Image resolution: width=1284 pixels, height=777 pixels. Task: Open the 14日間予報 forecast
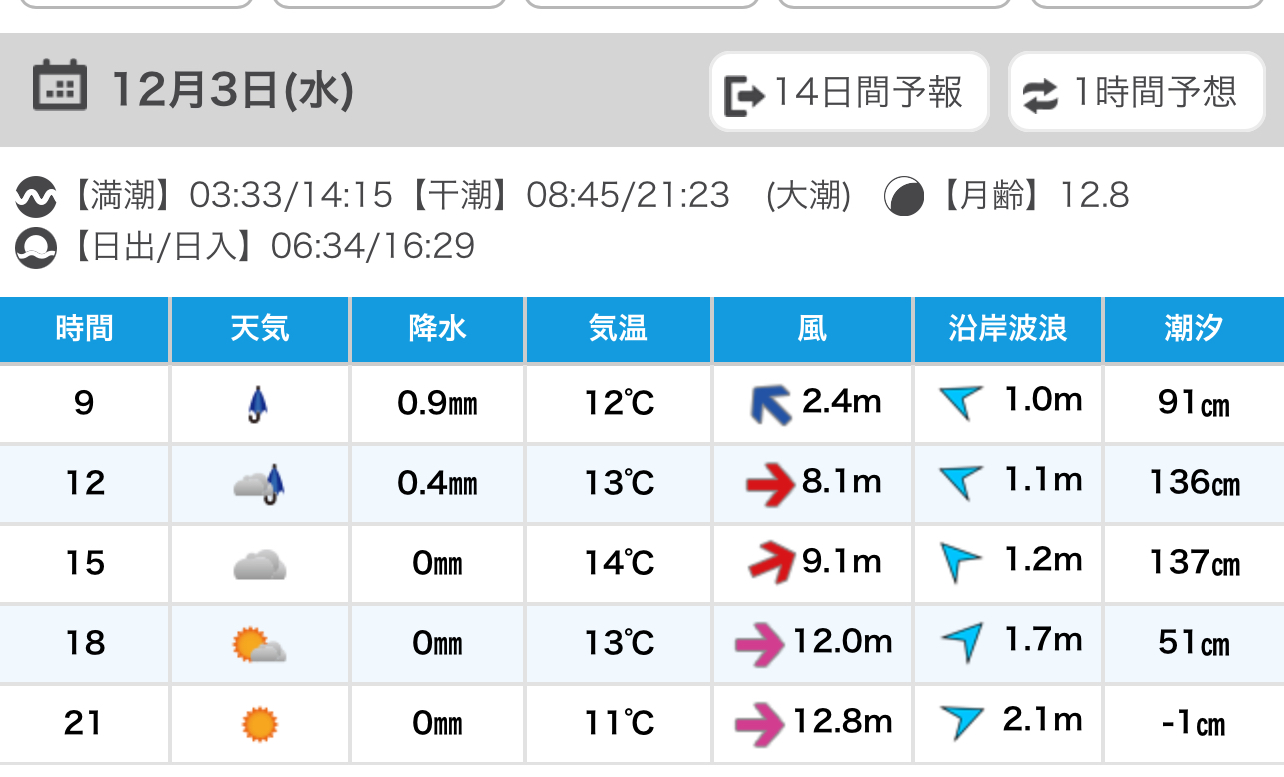click(x=849, y=93)
